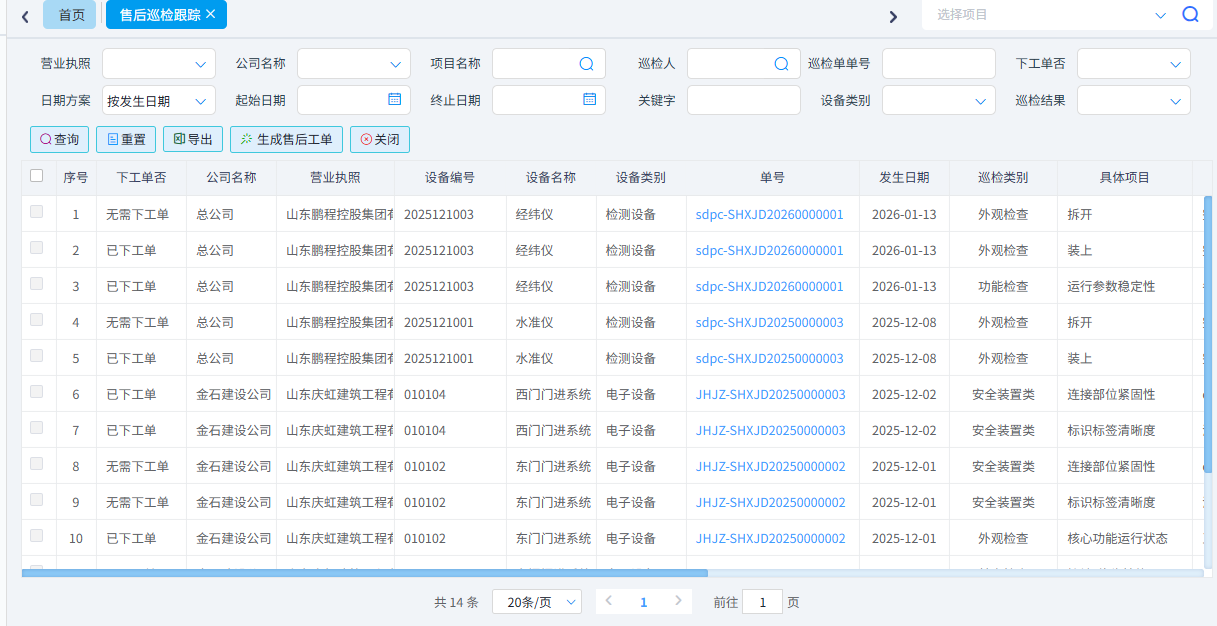Click the 选择项目 search icon top right
The height and width of the screenshot is (626, 1217).
click(x=1189, y=16)
